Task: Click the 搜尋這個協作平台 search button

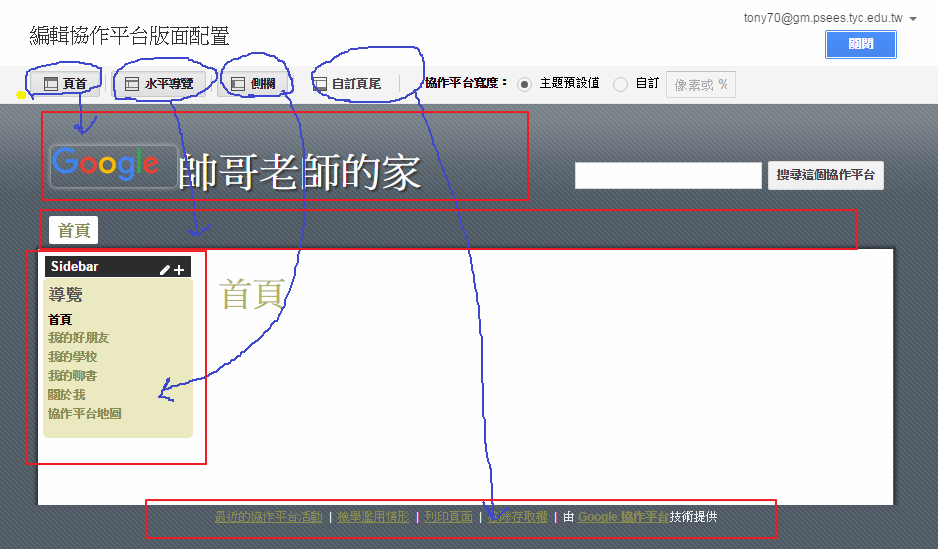Action: 826,175
